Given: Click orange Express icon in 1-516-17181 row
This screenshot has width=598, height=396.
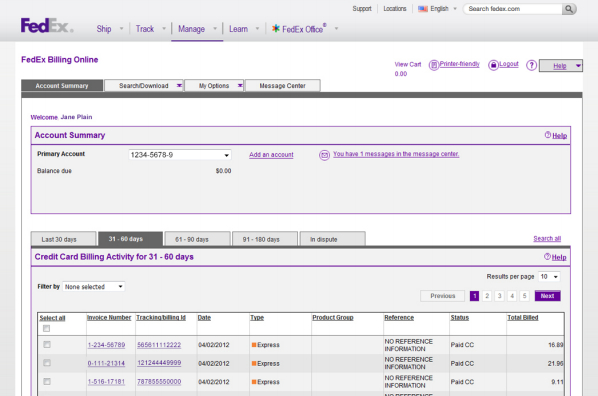Looking at the screenshot, I should (x=254, y=382).
